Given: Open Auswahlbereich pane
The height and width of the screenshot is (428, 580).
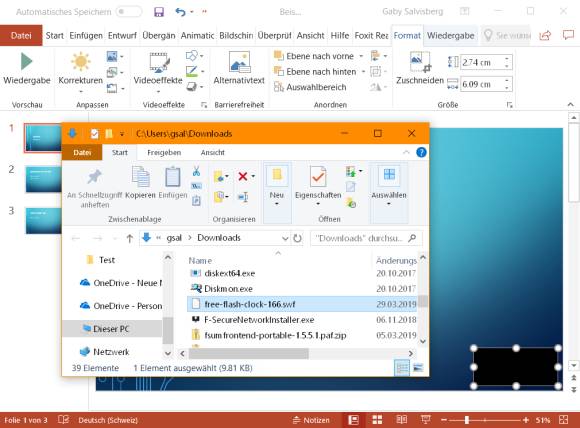Looking at the screenshot, I should (x=310, y=87).
